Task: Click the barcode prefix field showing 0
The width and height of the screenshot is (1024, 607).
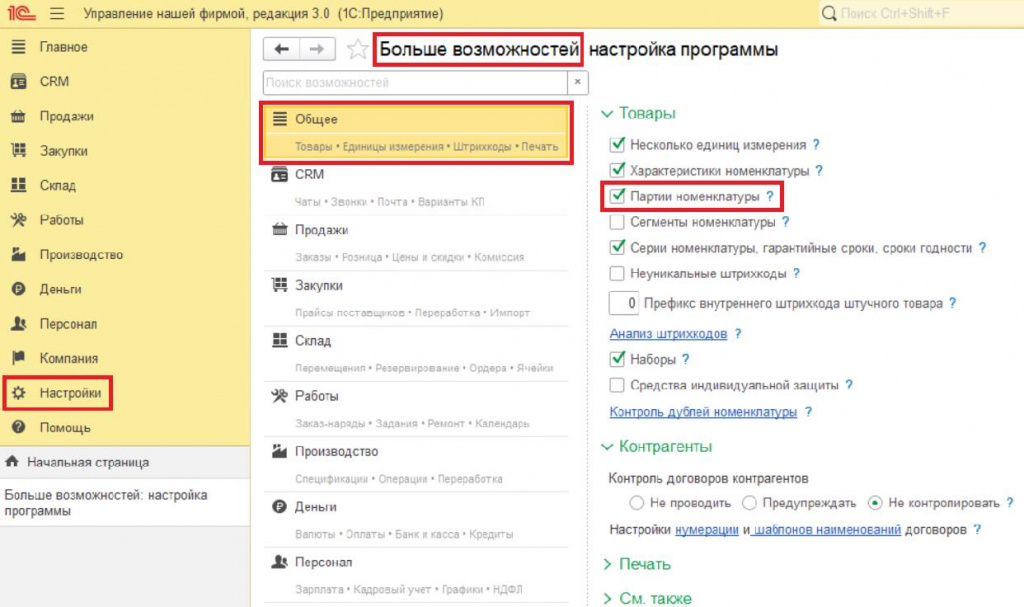Action: coord(624,303)
